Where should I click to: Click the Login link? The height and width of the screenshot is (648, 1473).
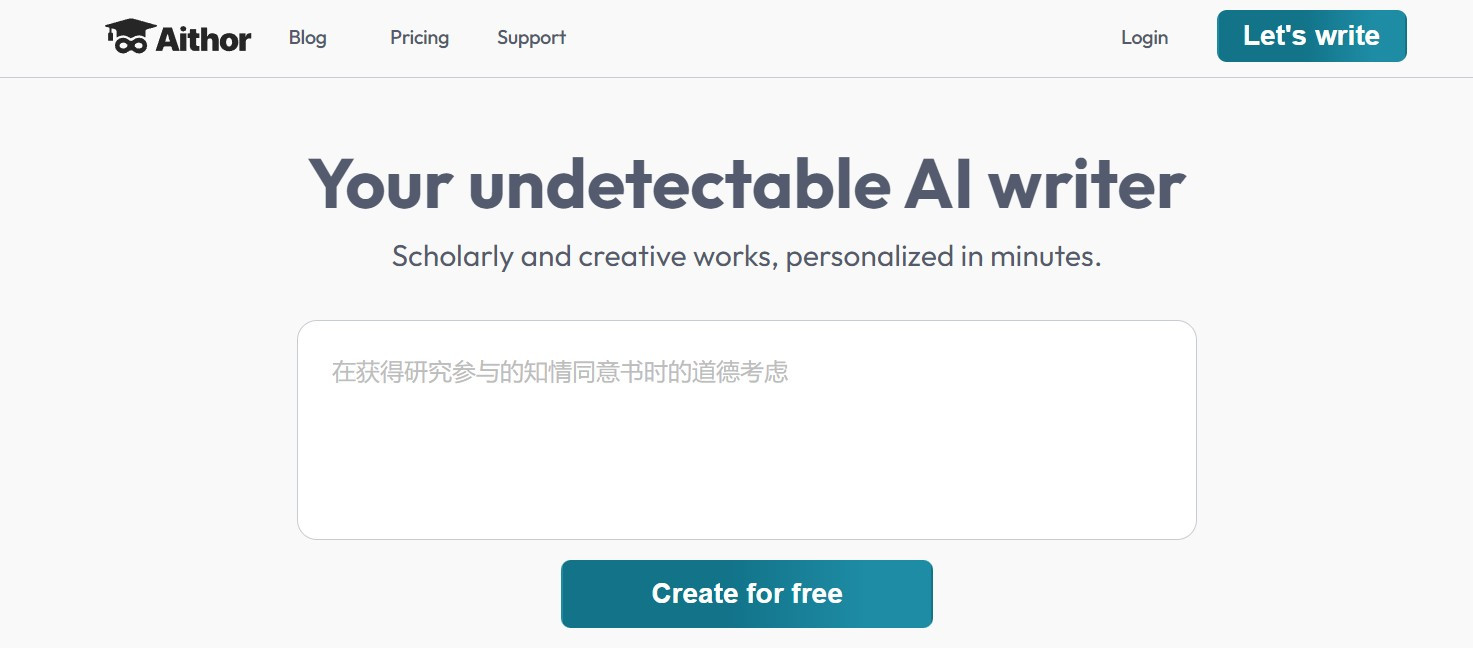1144,38
